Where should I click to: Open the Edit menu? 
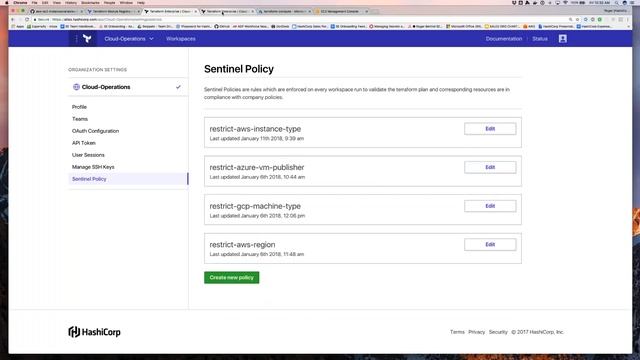click(45, 2)
